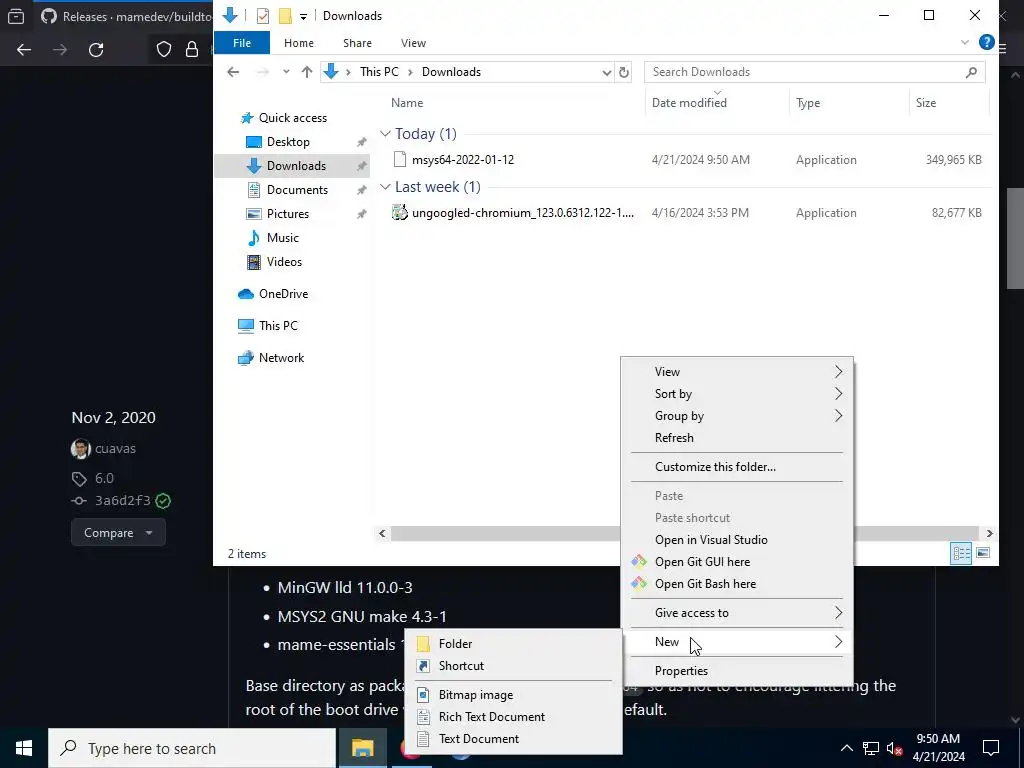Image resolution: width=1024 pixels, height=768 pixels.
Task: Switch to the View ribbon tab
Action: point(413,43)
